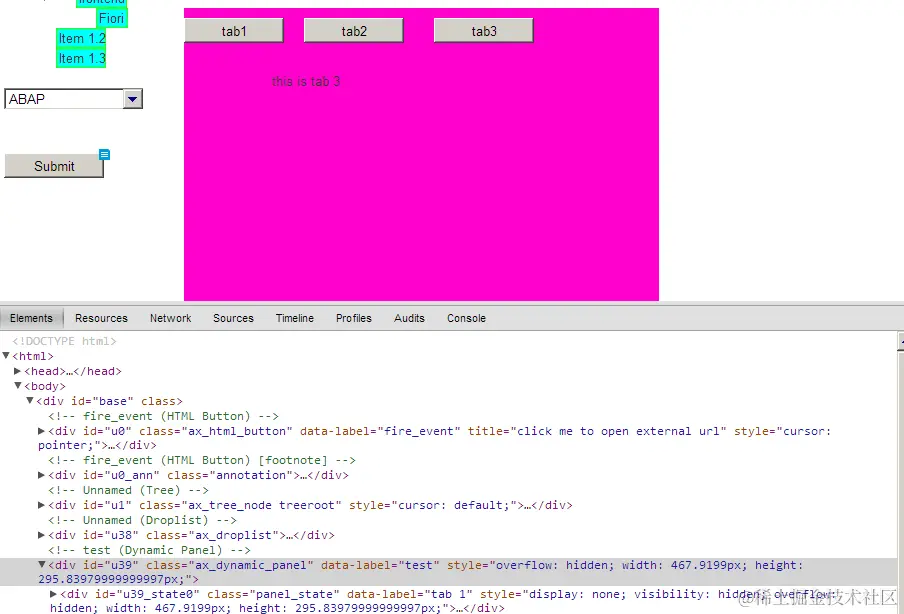Viewport: 904px width, 614px height.
Task: Select the <!DOCTYPE html> line
Action: point(65,341)
